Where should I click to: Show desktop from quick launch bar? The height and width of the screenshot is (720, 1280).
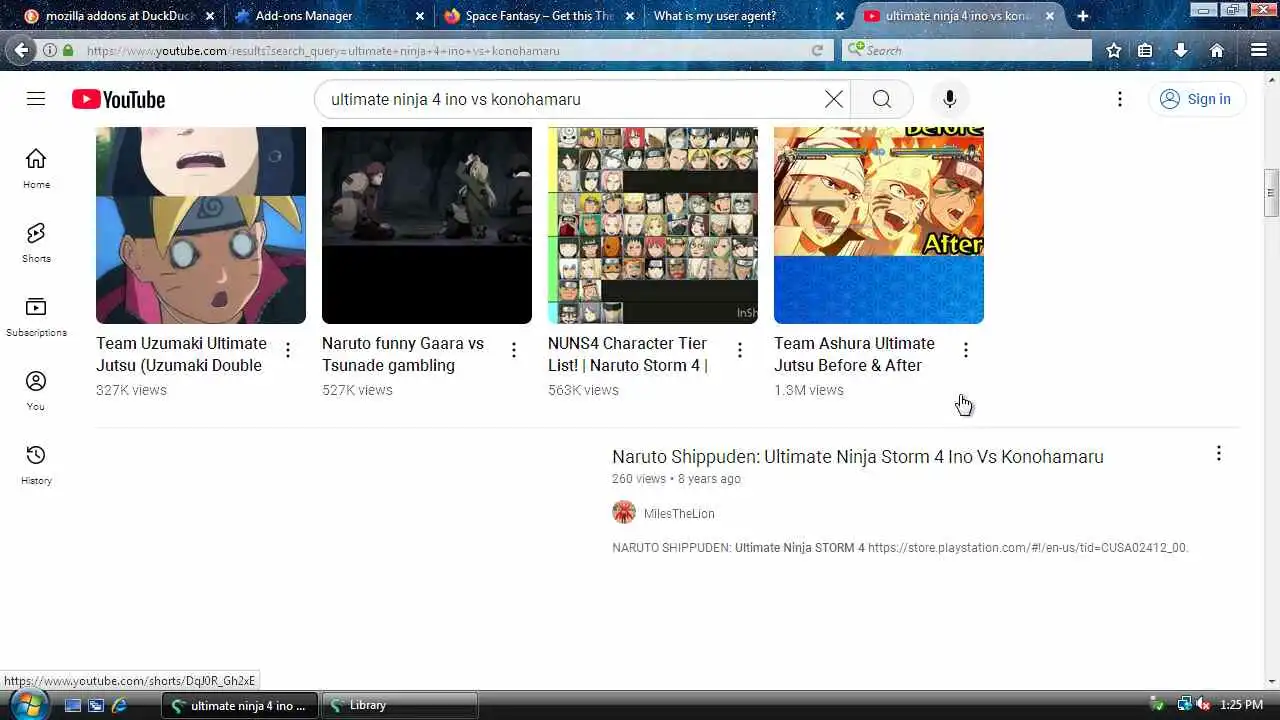(x=72, y=705)
